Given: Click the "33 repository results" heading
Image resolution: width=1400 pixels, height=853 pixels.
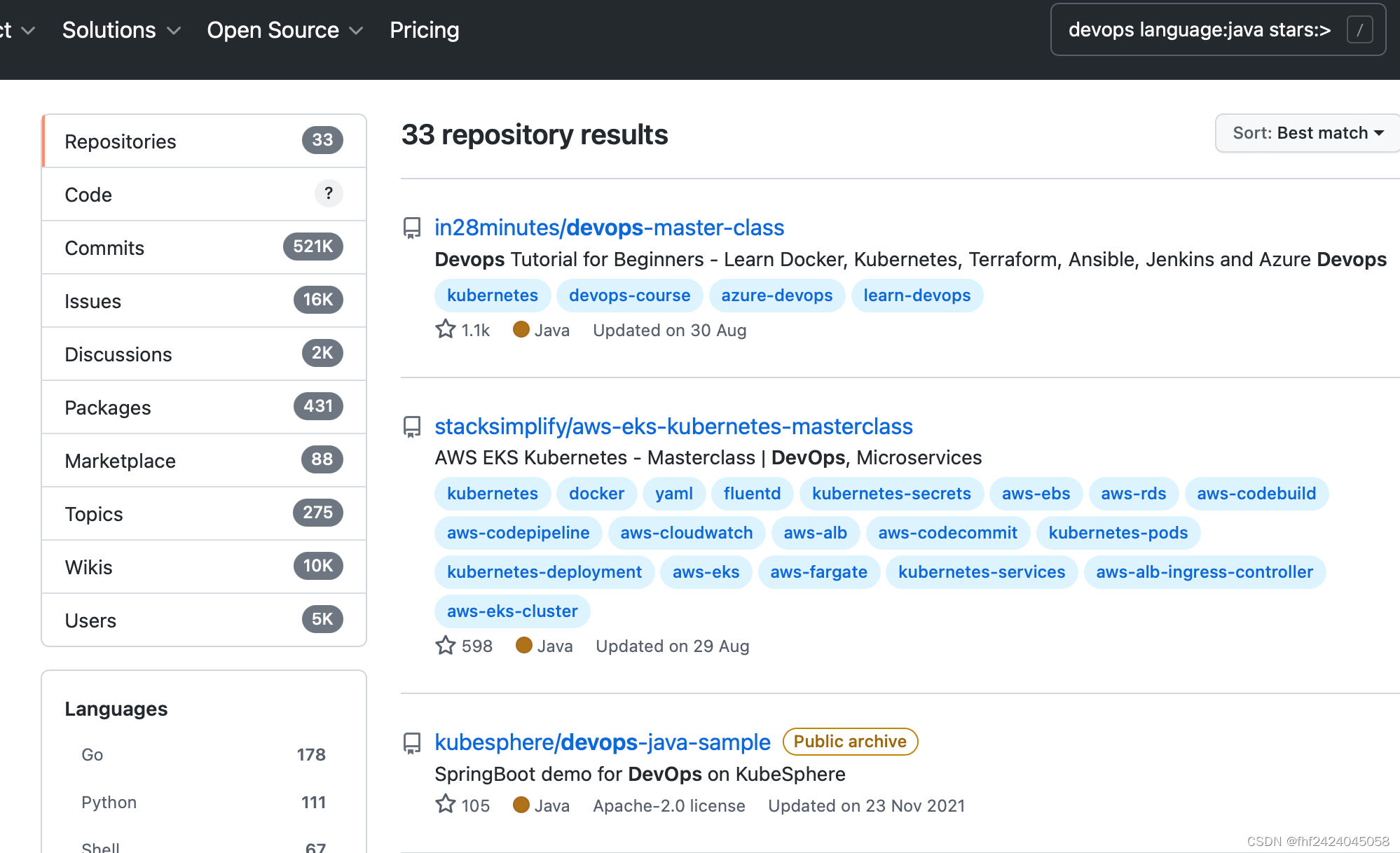Looking at the screenshot, I should tap(535, 134).
